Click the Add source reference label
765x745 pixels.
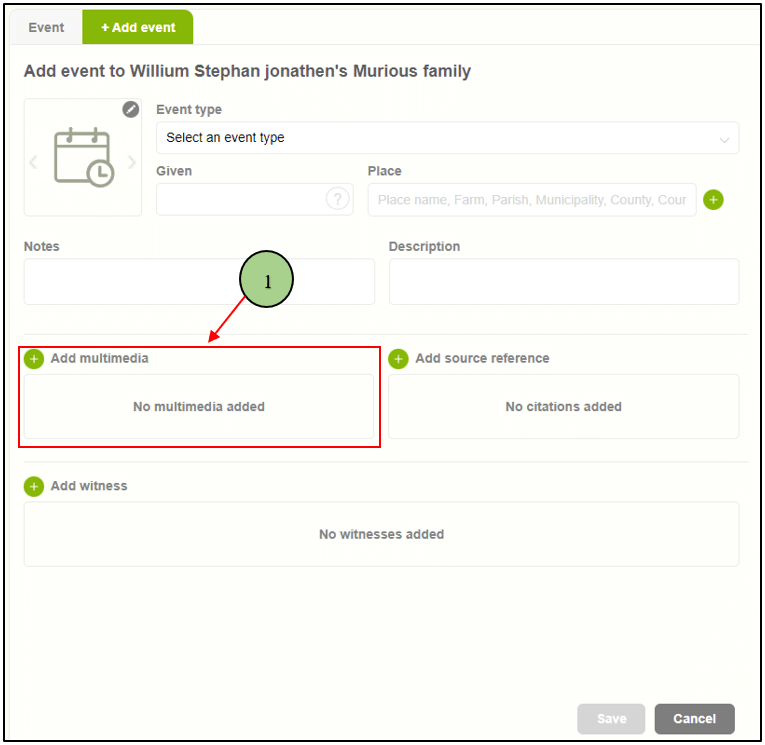click(x=482, y=358)
